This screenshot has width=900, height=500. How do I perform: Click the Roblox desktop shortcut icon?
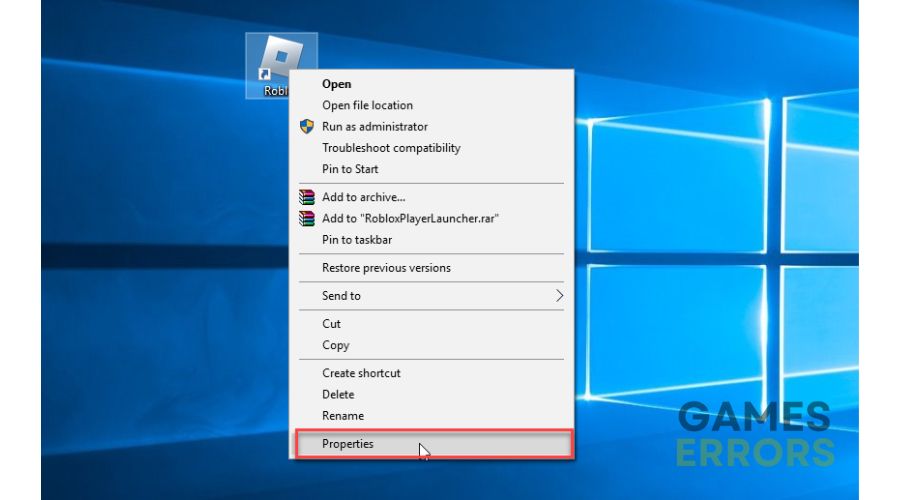[x=280, y=58]
